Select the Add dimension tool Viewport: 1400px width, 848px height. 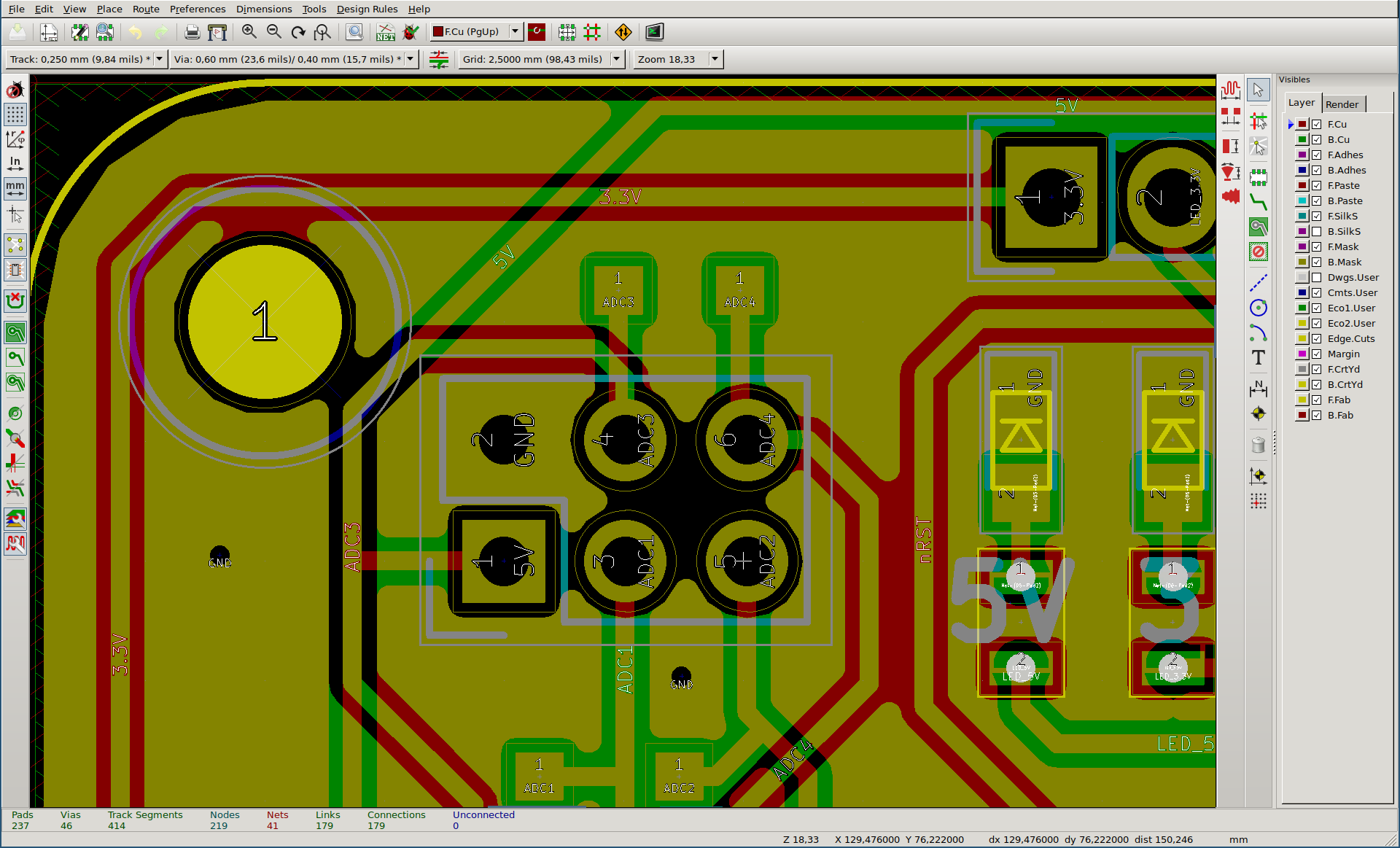pos(1259,389)
